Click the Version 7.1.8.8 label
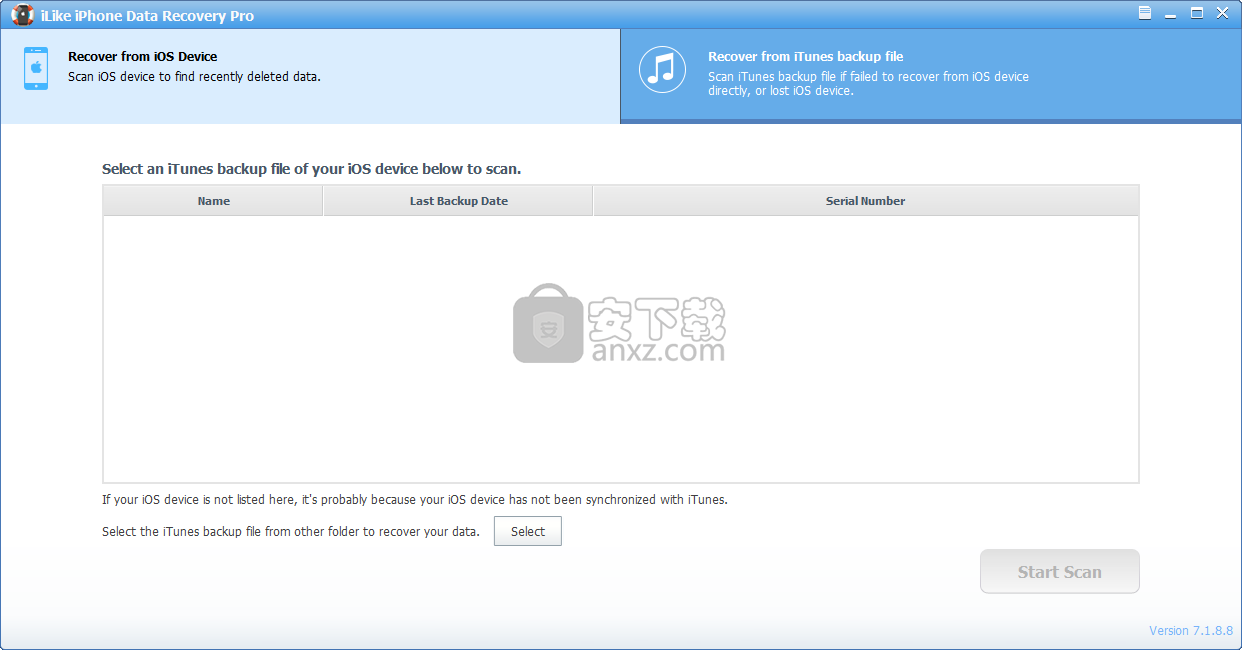1242x650 pixels. [1191, 631]
